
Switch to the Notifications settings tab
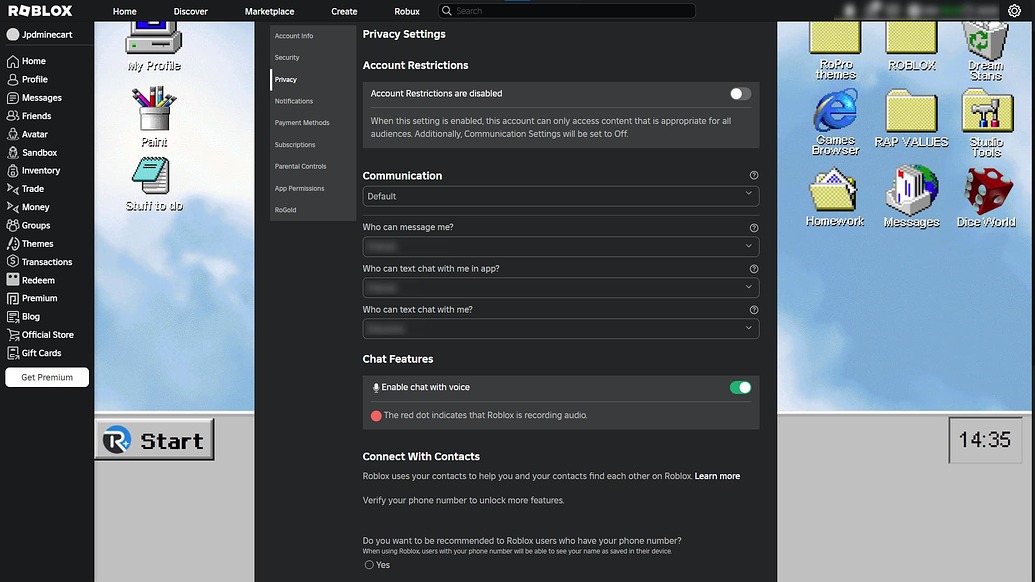(293, 101)
